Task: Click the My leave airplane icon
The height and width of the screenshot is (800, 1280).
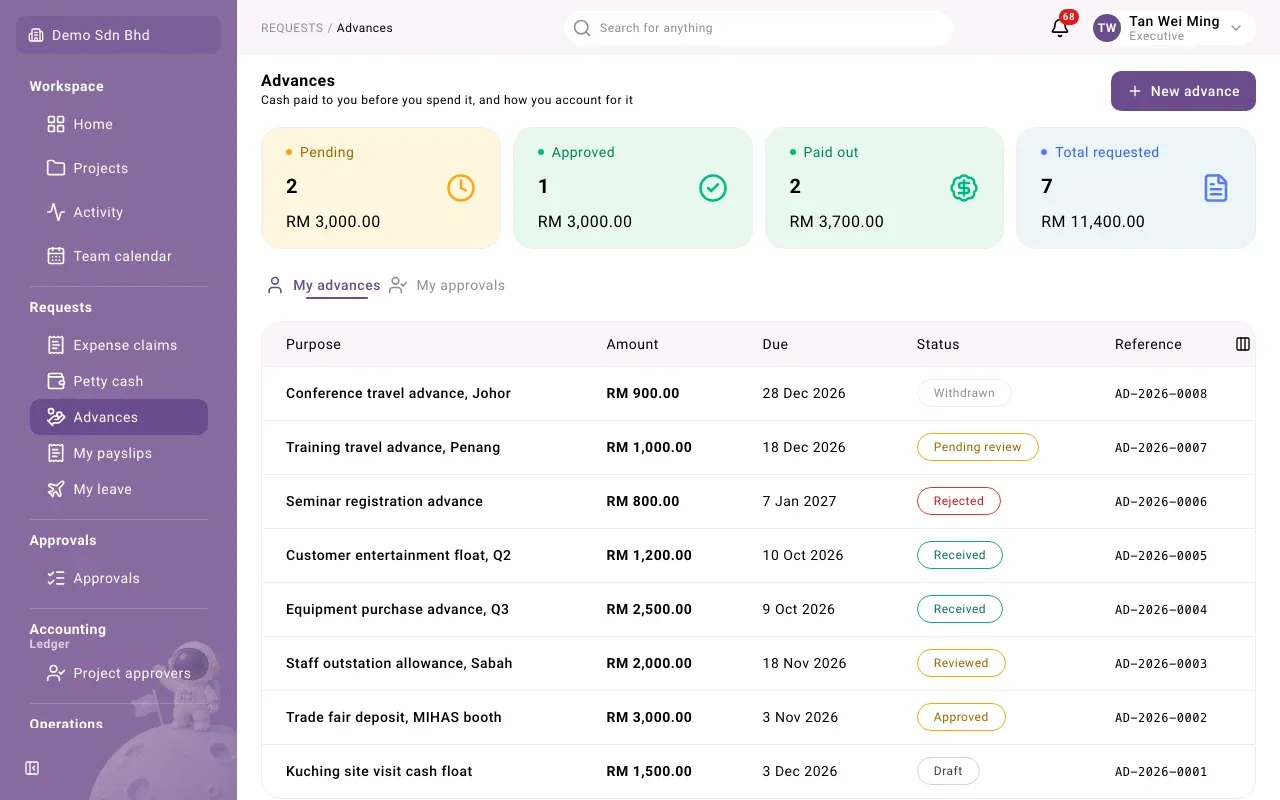Action: click(56, 489)
